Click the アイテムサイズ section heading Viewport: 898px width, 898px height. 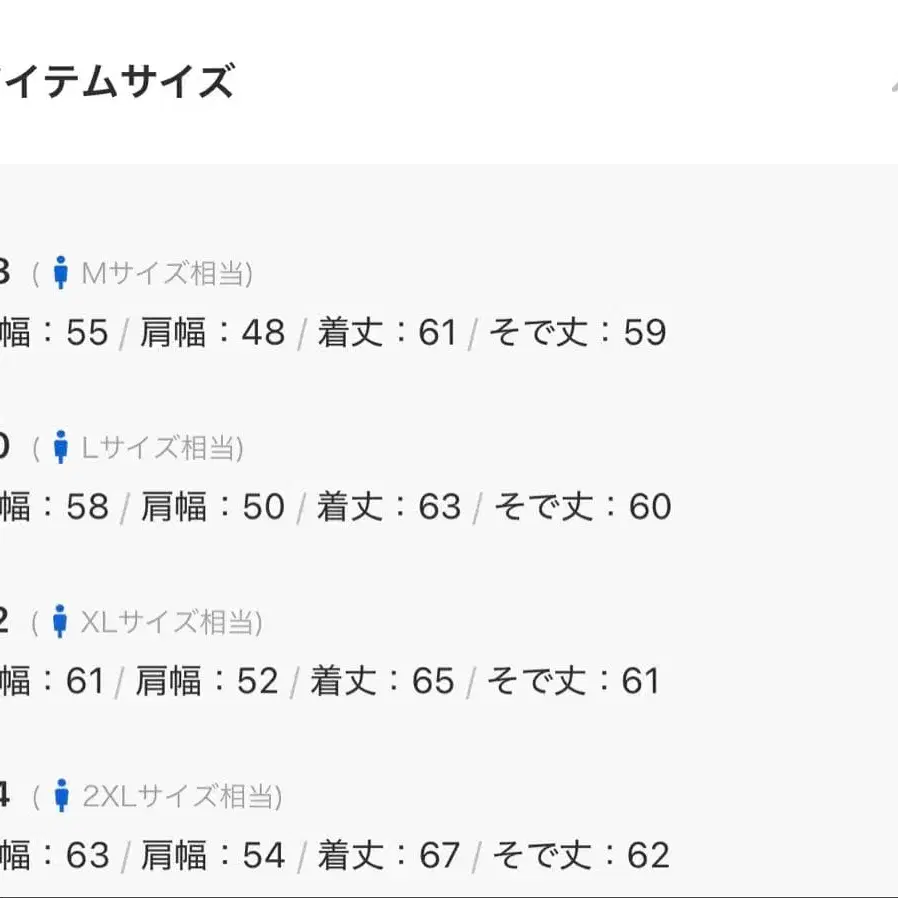(116, 81)
